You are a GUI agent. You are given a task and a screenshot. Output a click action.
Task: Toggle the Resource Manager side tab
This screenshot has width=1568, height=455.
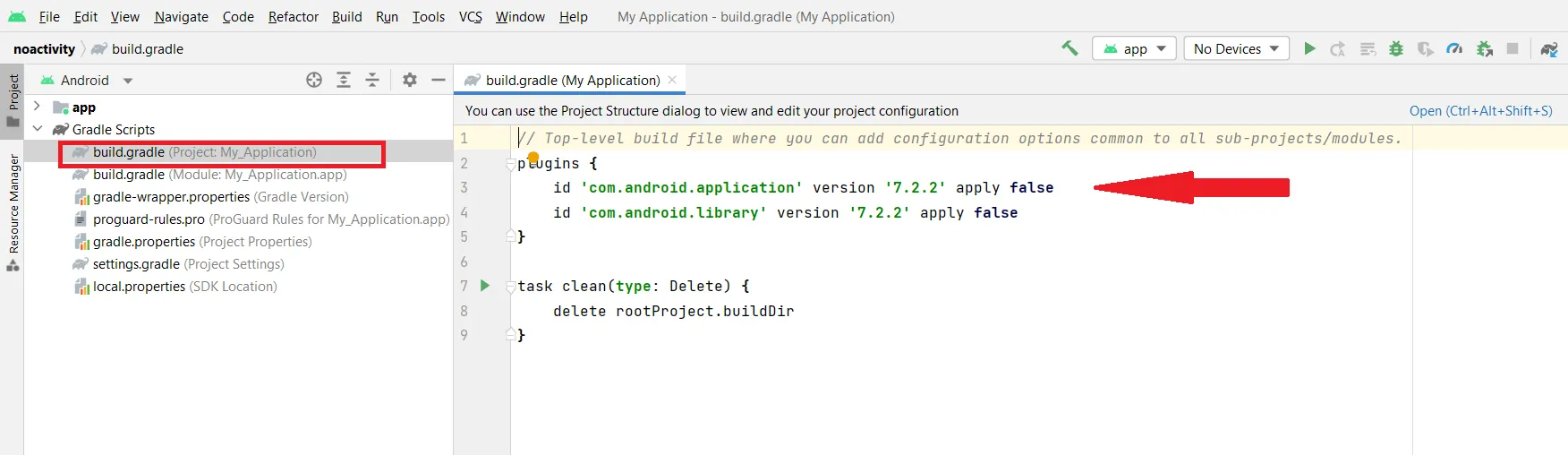tap(13, 211)
